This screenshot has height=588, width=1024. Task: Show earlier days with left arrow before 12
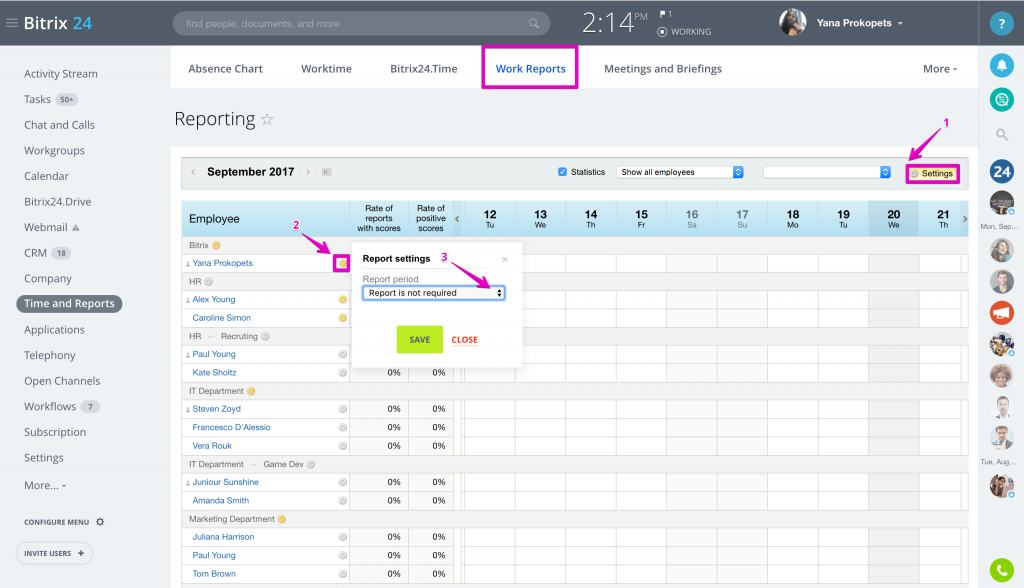tap(457, 219)
